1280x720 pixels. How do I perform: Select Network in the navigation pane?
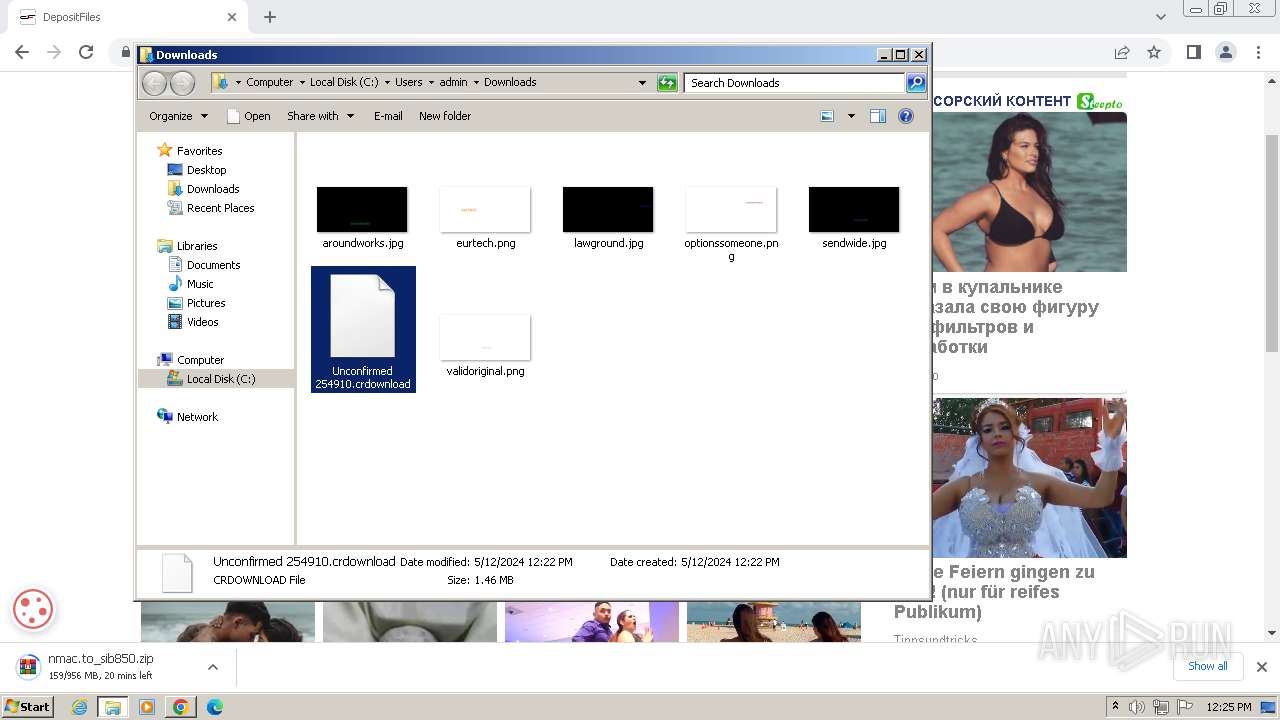(187, 417)
